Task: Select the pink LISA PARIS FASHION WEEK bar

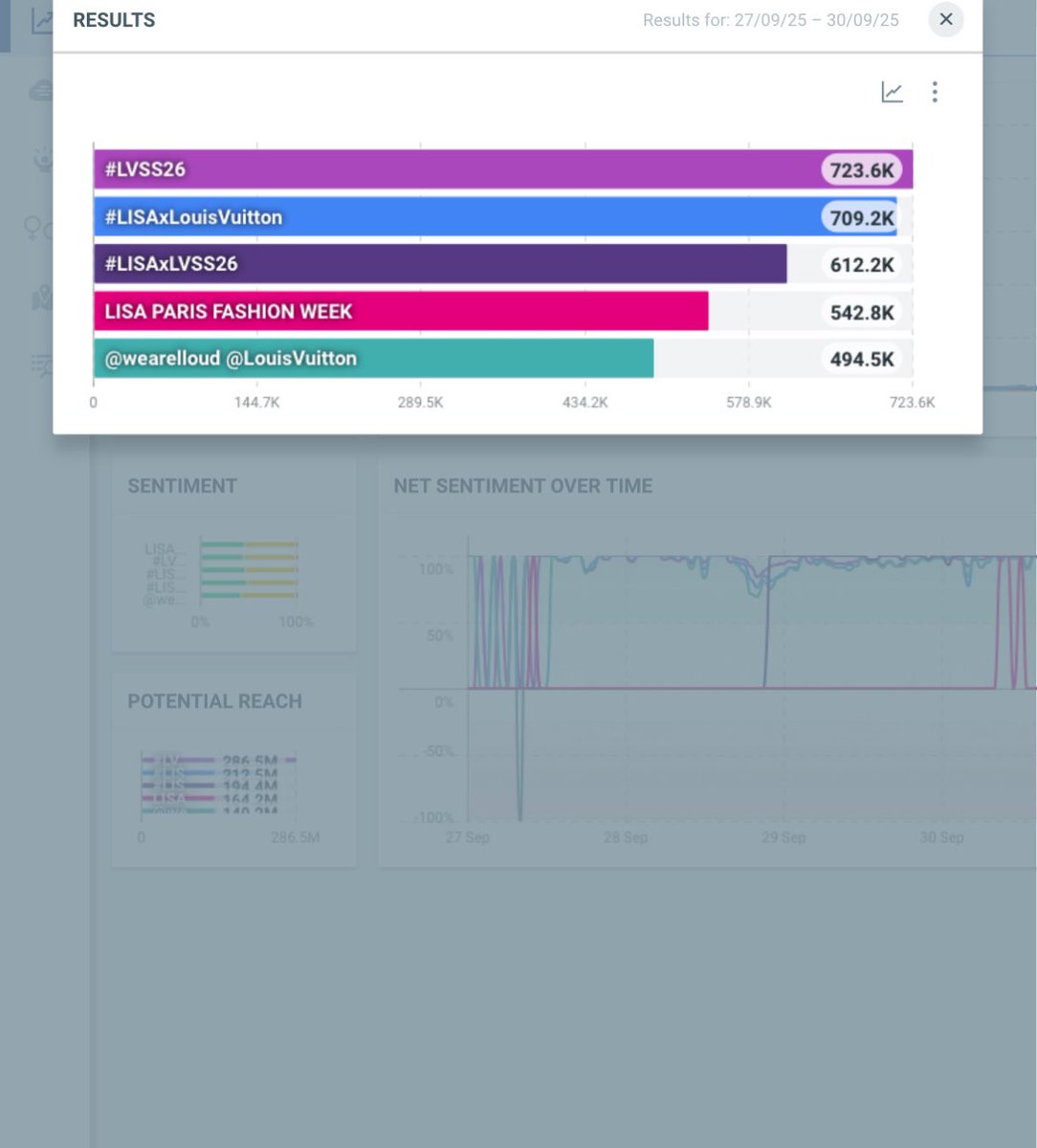Action: (x=401, y=311)
